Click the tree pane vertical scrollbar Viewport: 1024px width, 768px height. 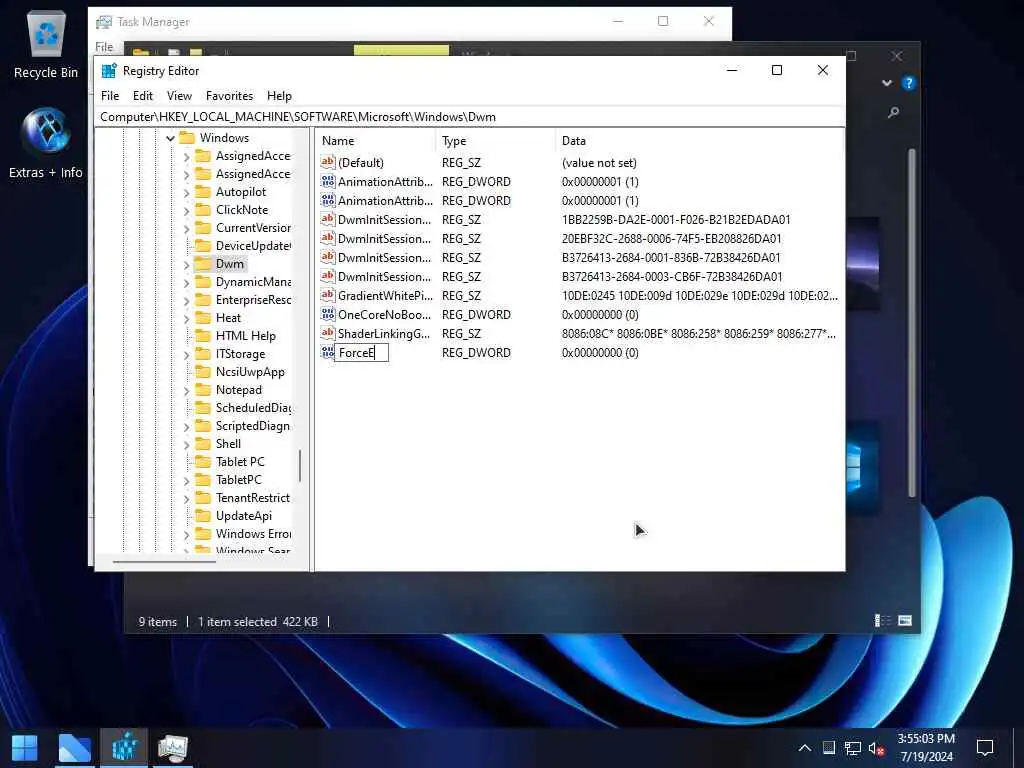click(x=300, y=465)
